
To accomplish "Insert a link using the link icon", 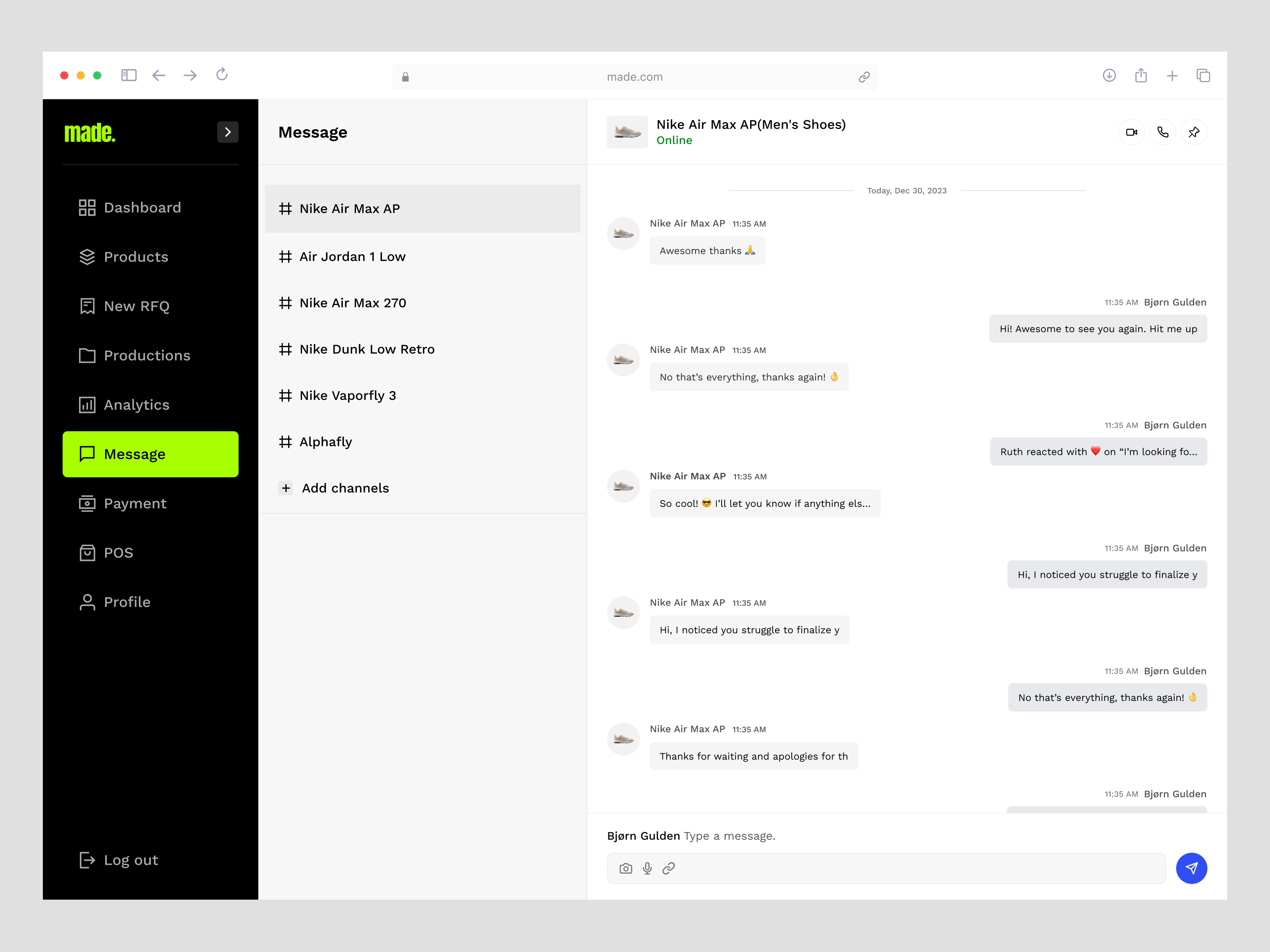I will click(669, 868).
